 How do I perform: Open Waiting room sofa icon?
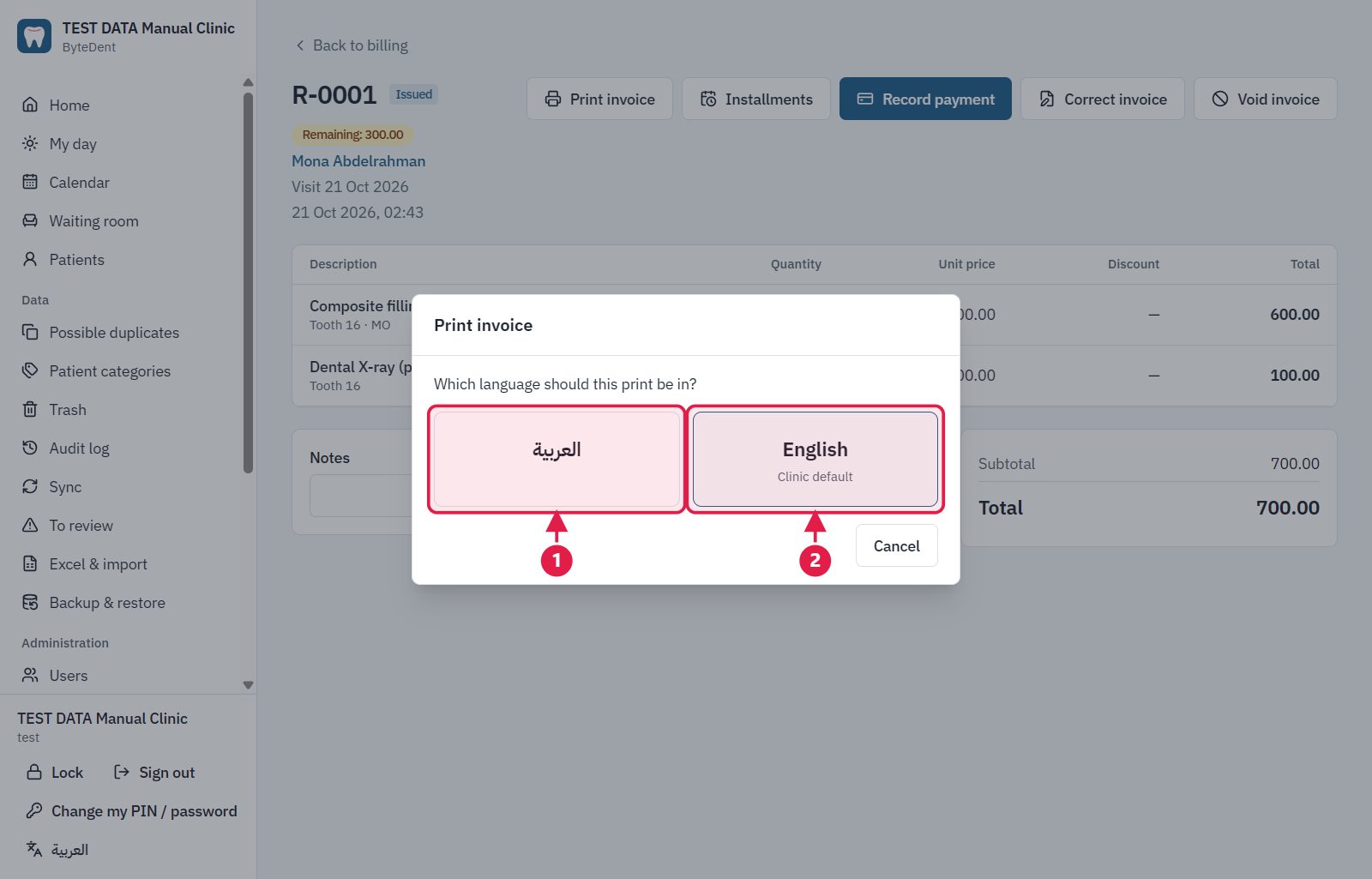(x=30, y=220)
